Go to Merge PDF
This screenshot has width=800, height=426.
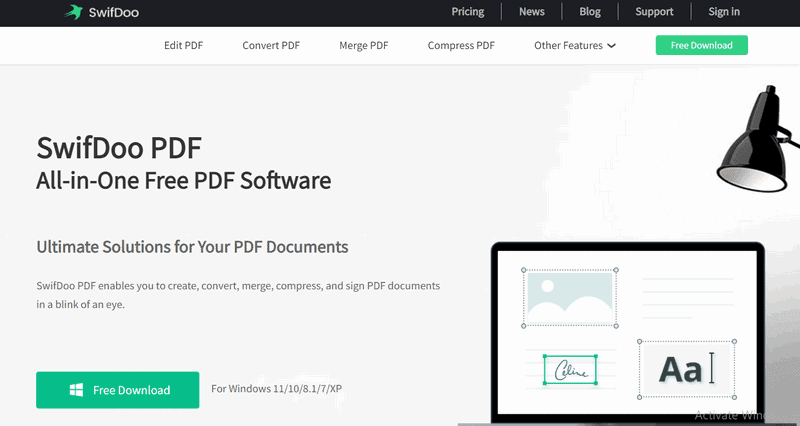coord(364,45)
